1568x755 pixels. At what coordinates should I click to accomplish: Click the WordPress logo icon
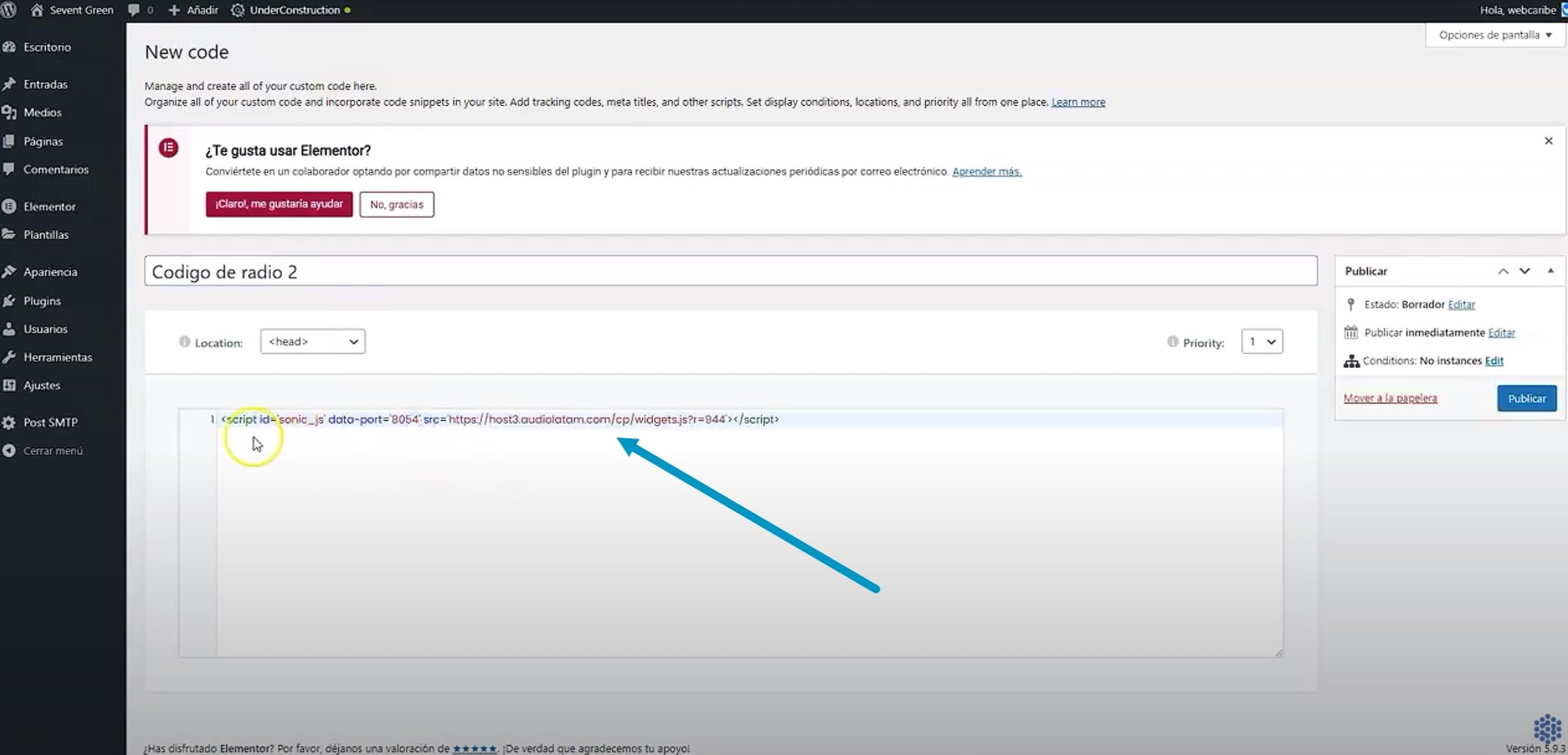(9, 10)
